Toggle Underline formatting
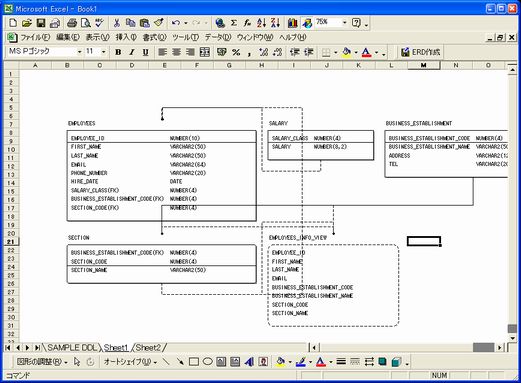The image size is (521, 383). pos(145,52)
